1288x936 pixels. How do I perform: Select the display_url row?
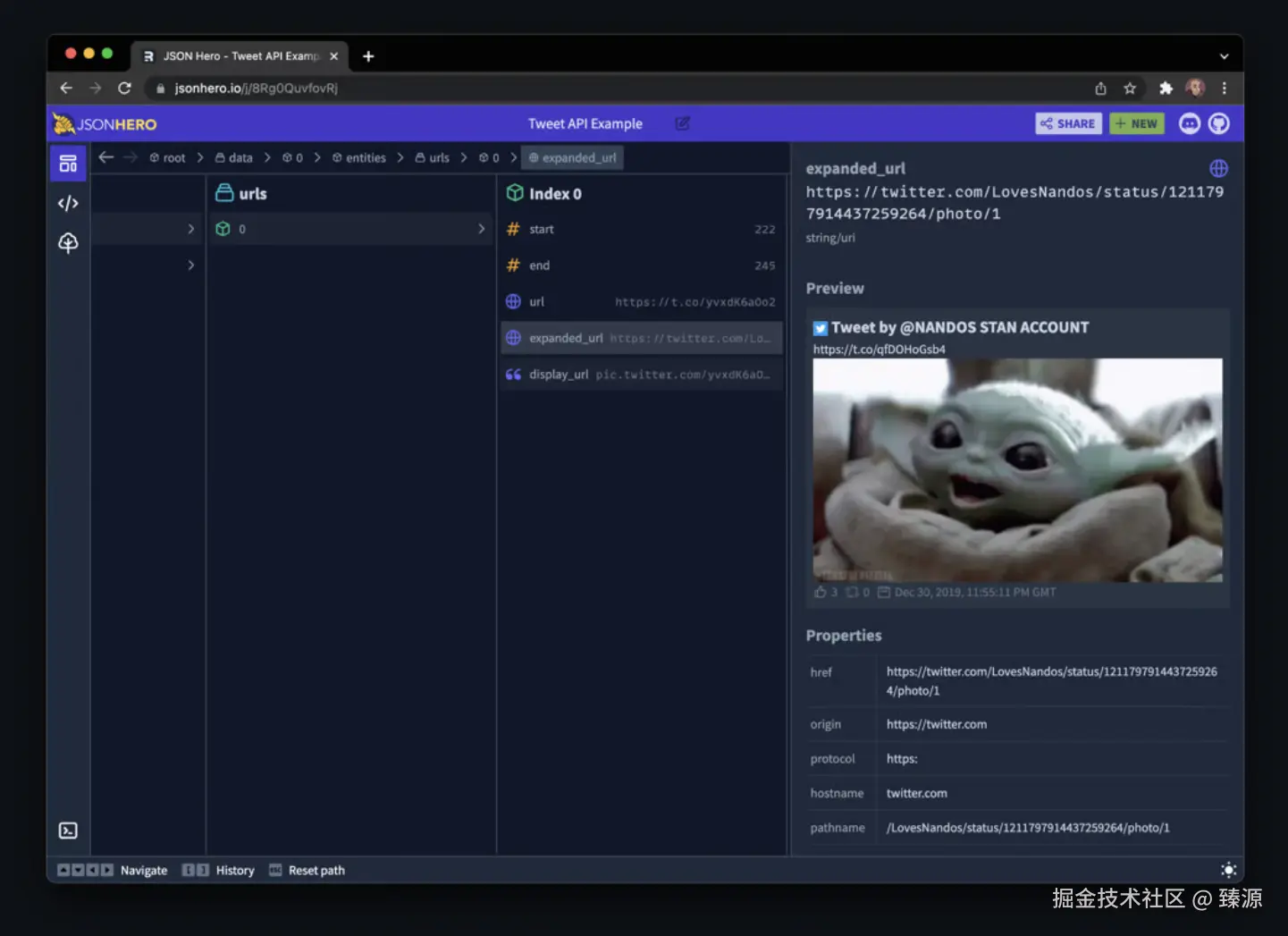click(642, 375)
